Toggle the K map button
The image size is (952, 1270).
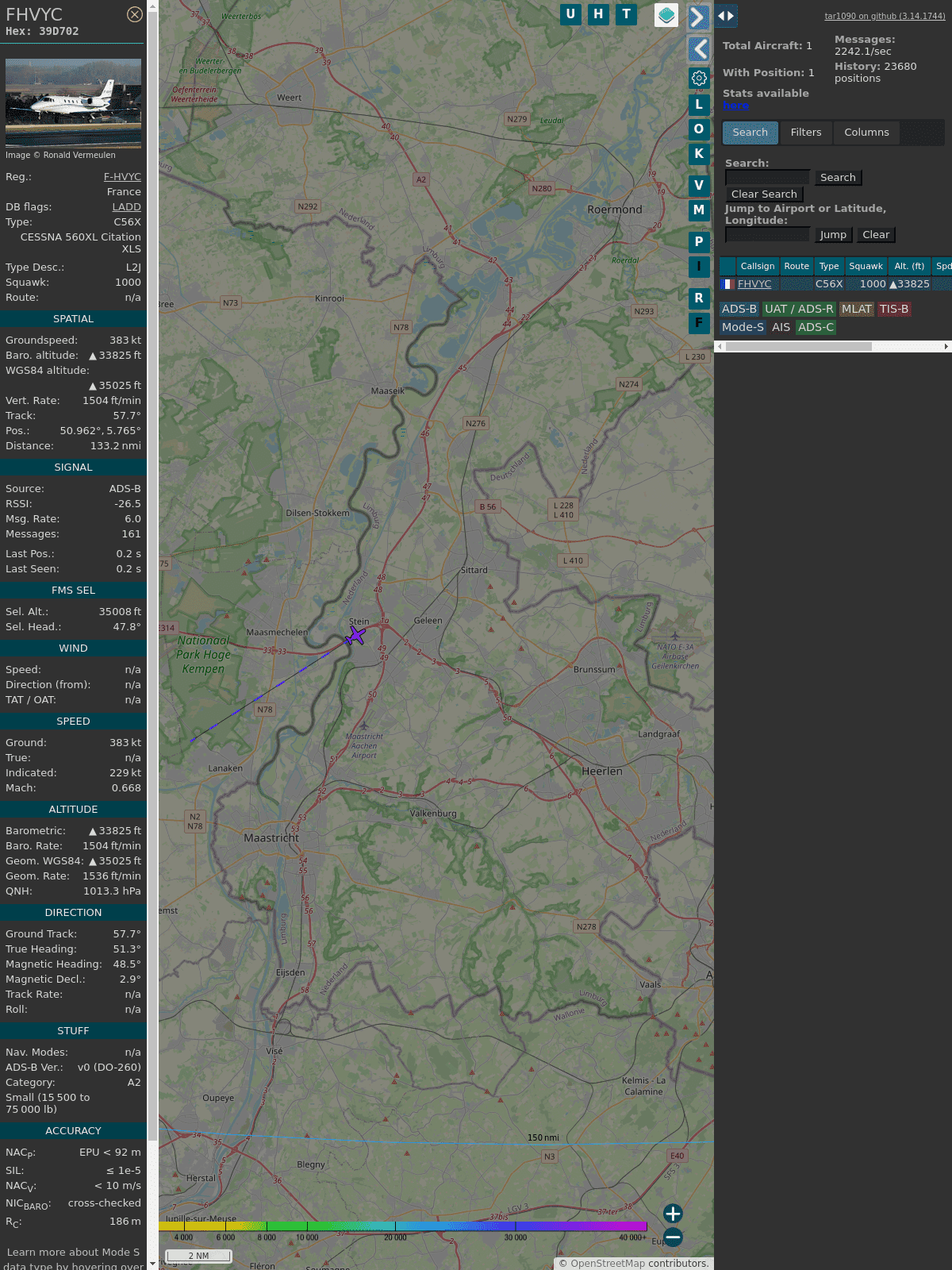pos(699,153)
